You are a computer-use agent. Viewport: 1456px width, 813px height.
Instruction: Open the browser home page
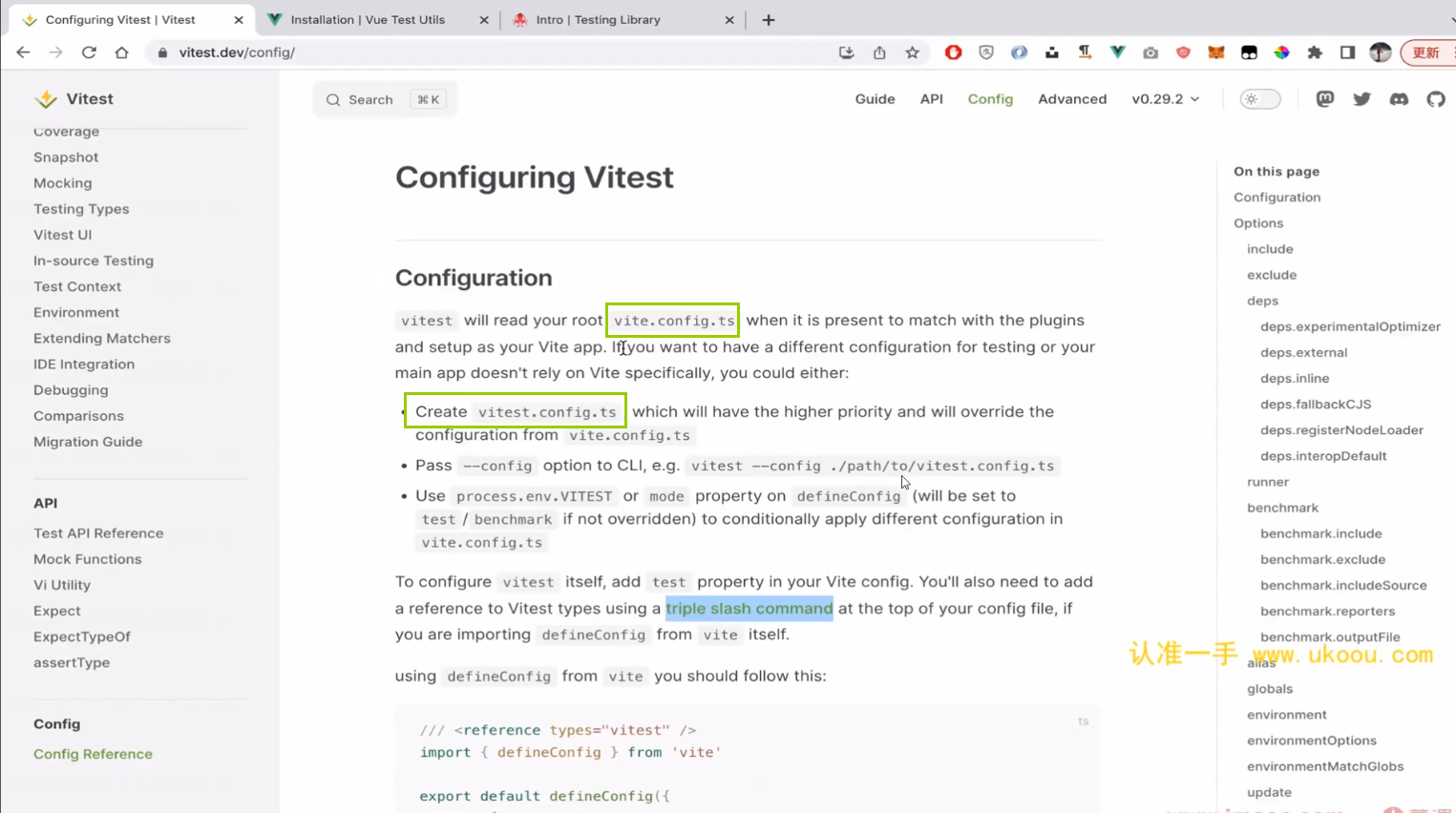coord(121,52)
